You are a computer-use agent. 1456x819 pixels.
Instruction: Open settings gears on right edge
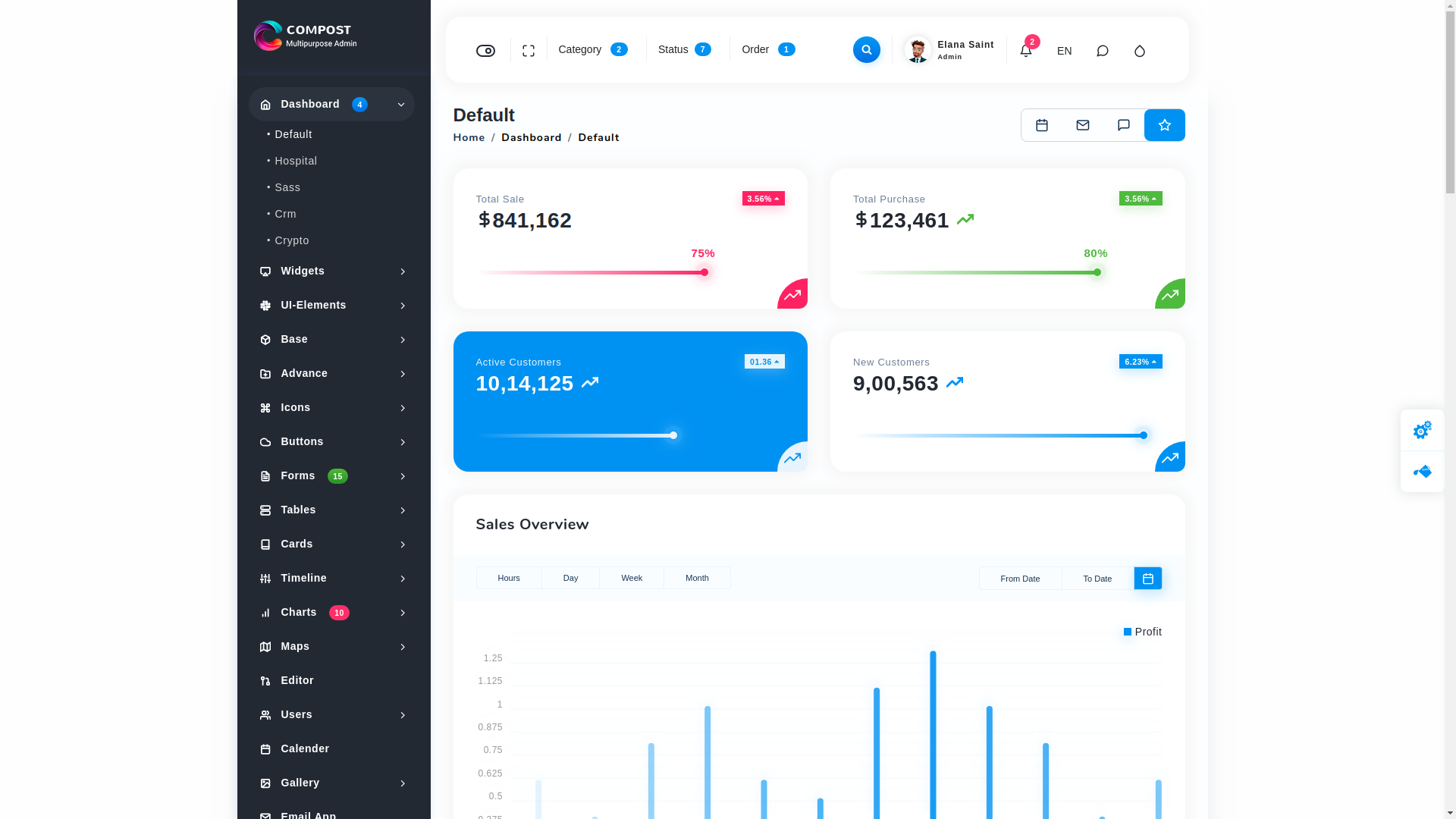point(1422,430)
